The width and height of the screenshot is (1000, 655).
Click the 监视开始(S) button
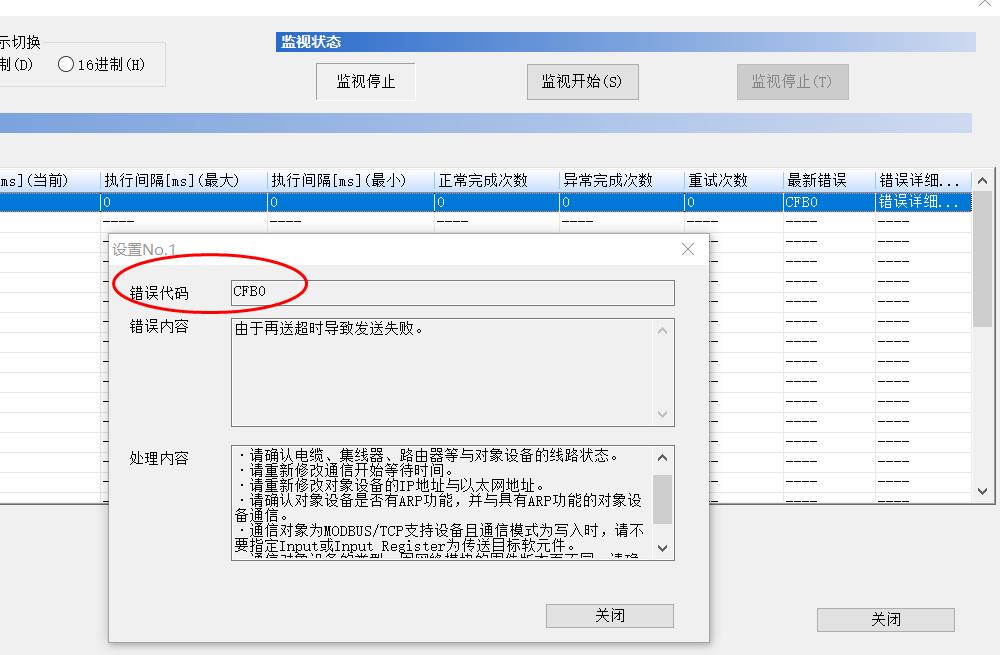(582, 82)
